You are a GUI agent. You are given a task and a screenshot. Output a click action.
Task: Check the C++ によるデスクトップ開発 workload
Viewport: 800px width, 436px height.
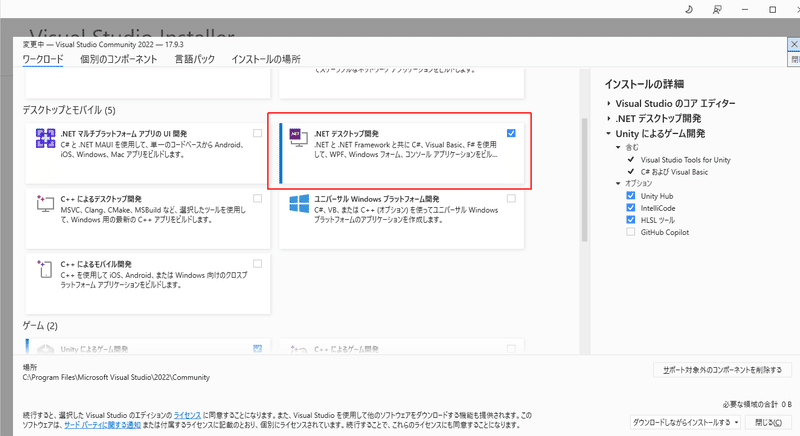(258, 198)
